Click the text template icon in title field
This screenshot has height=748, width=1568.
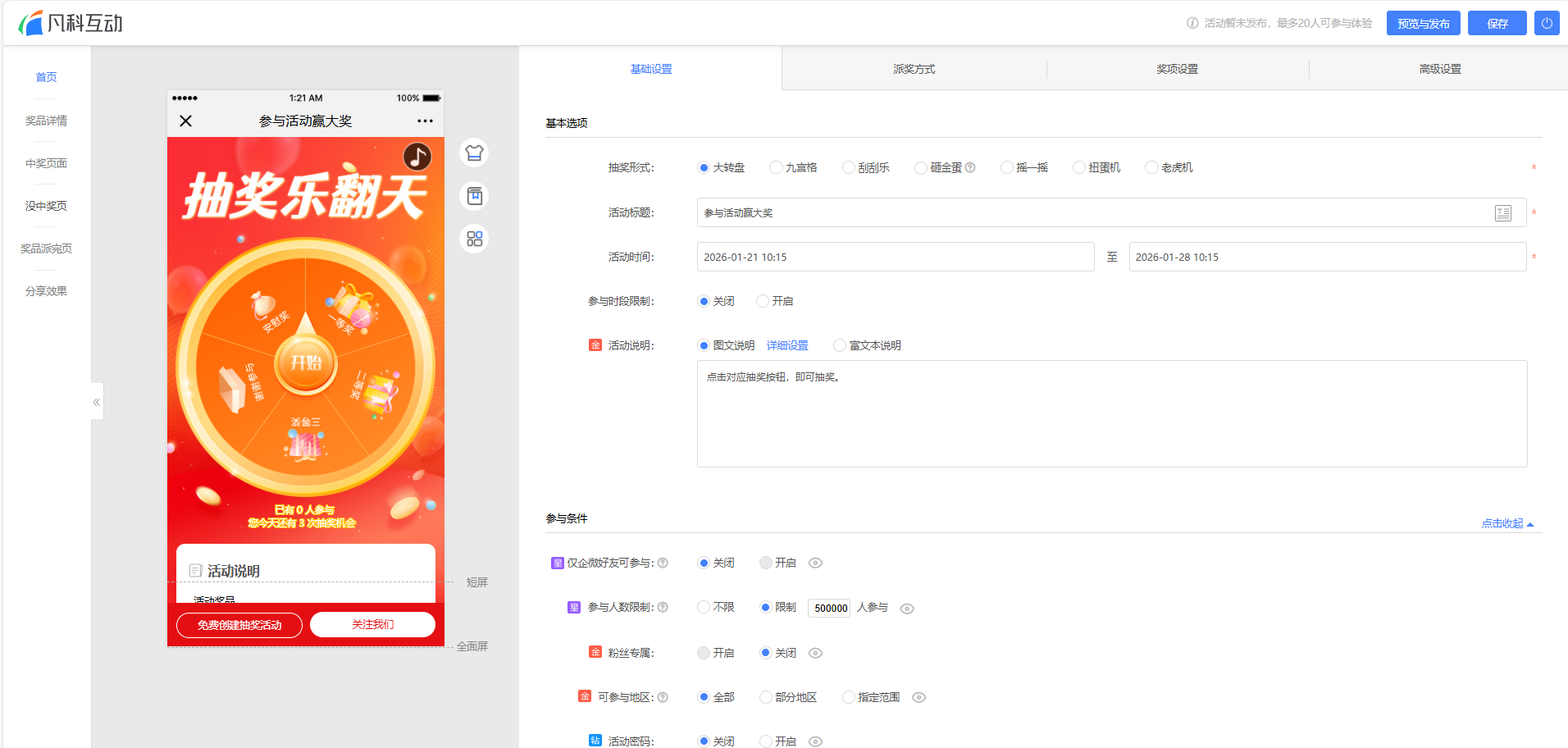1502,213
